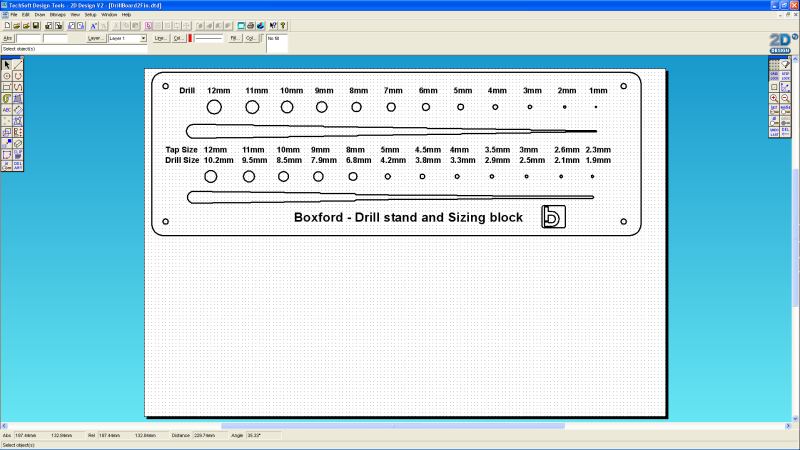The height and width of the screenshot is (450, 800).
Task: Select the S-shaped curve path tool
Action: (18, 87)
